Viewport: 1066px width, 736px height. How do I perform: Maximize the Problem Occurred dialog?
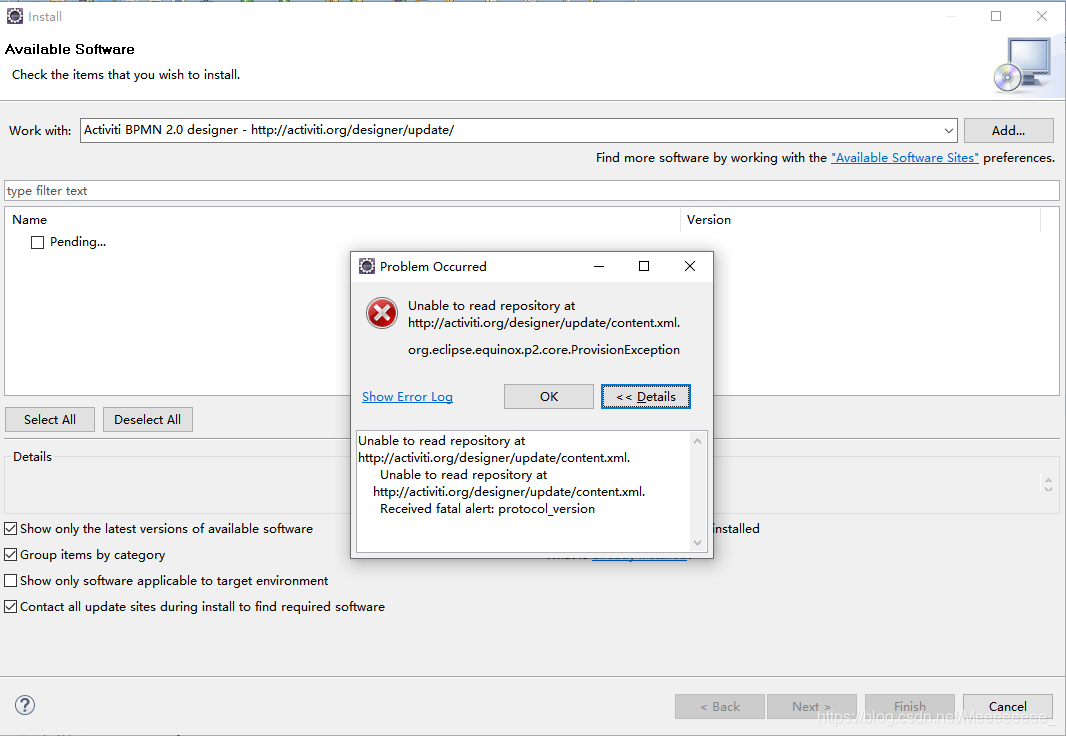coord(644,266)
